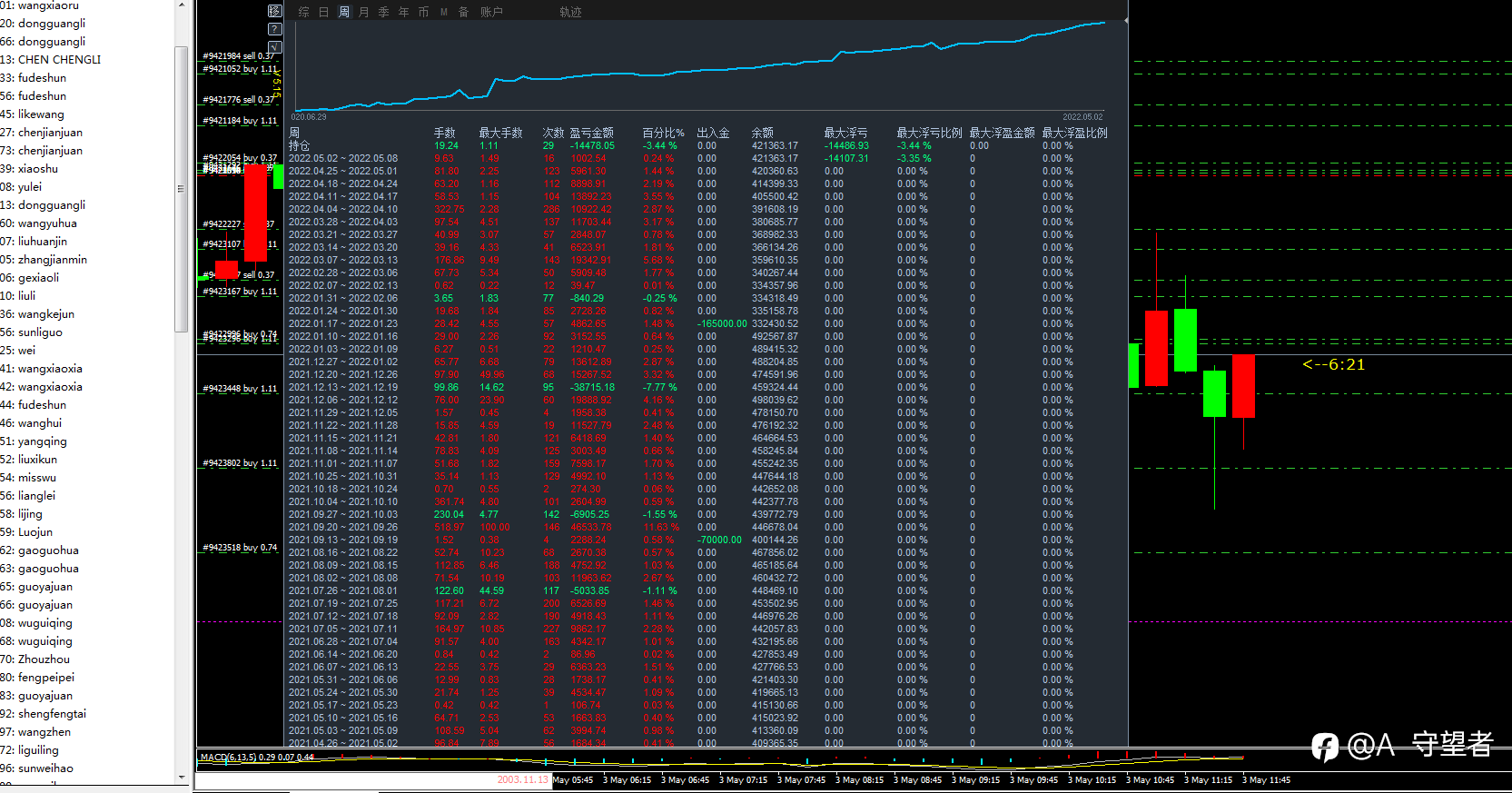Open the question-mark help icon
This screenshot has height=793, width=1512.
coord(275,29)
